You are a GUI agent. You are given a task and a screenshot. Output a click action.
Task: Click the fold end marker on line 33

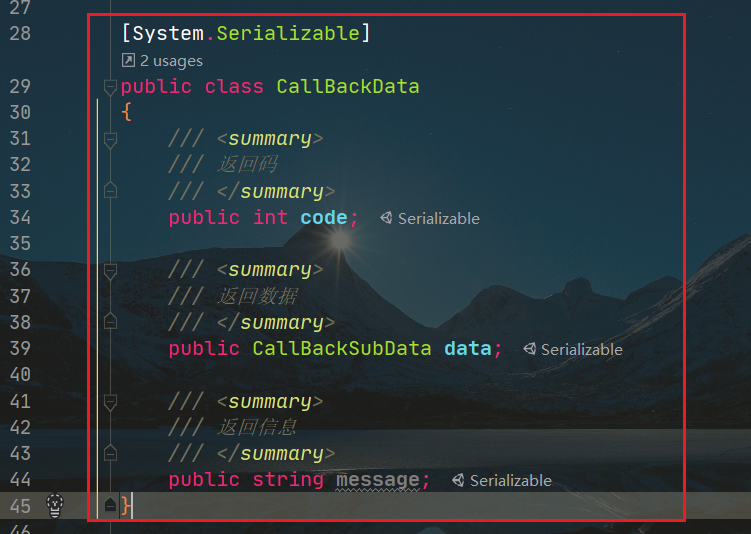click(110, 190)
